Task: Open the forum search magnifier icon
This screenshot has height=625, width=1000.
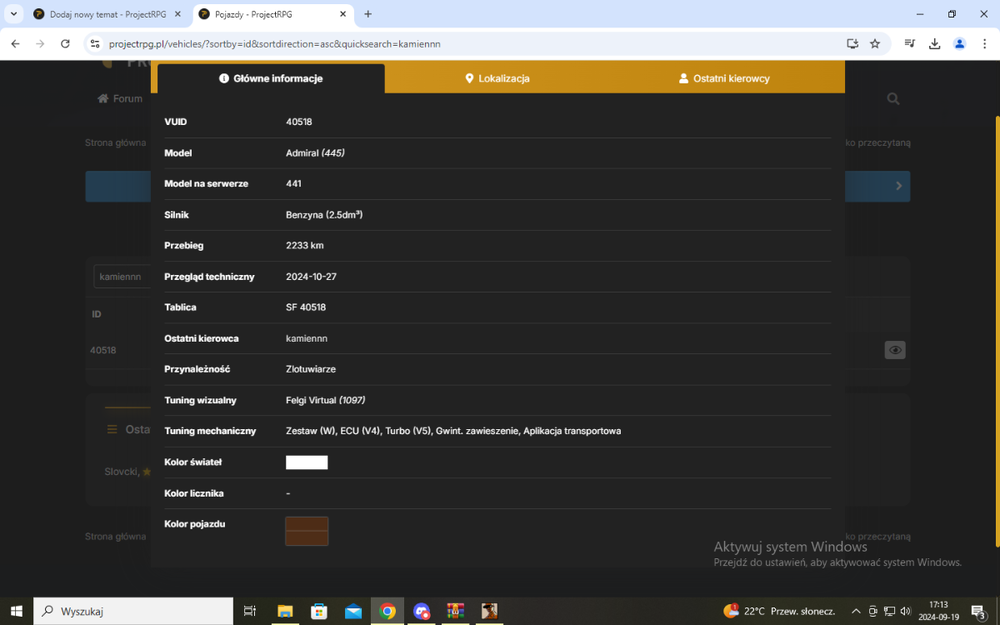Action: (893, 99)
